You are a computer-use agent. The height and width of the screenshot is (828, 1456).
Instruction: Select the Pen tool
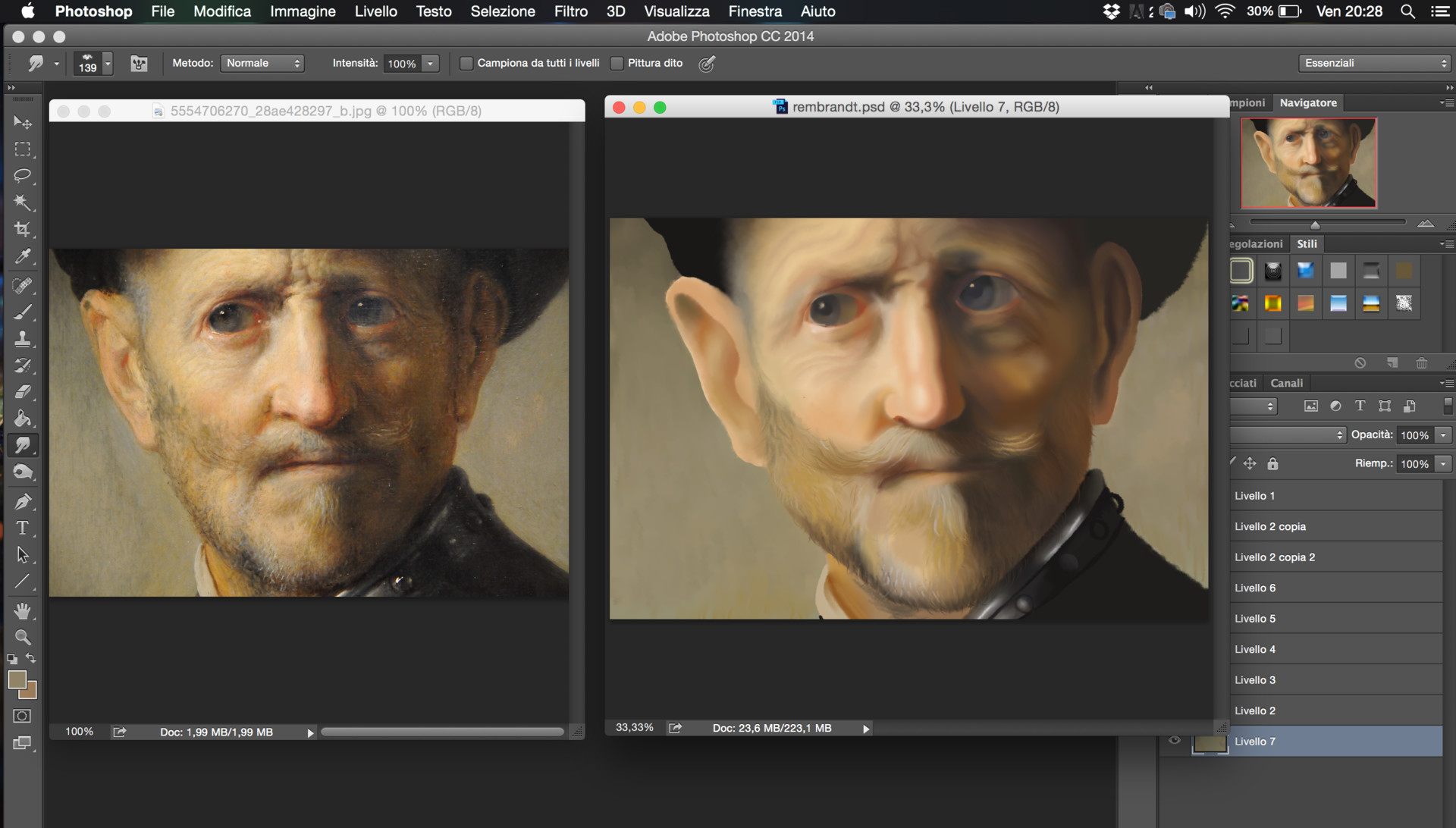tap(23, 501)
